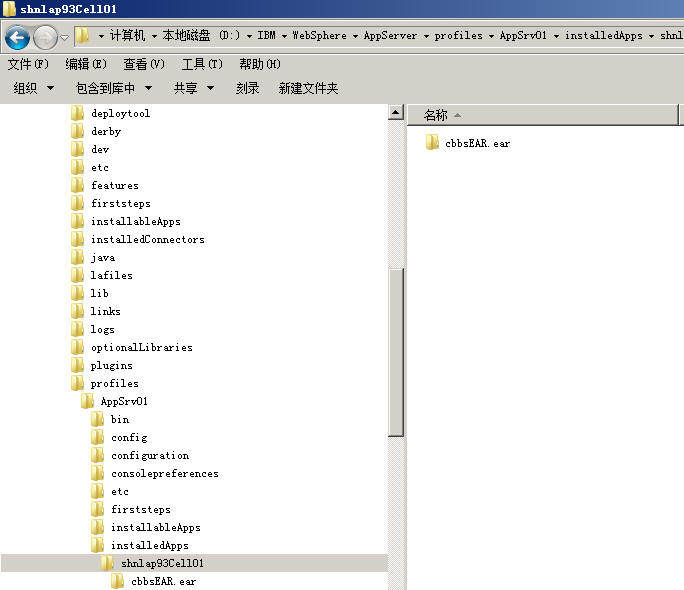Open the 组织 dropdown in the toolbar
This screenshot has height=590, width=684.
tap(34, 88)
